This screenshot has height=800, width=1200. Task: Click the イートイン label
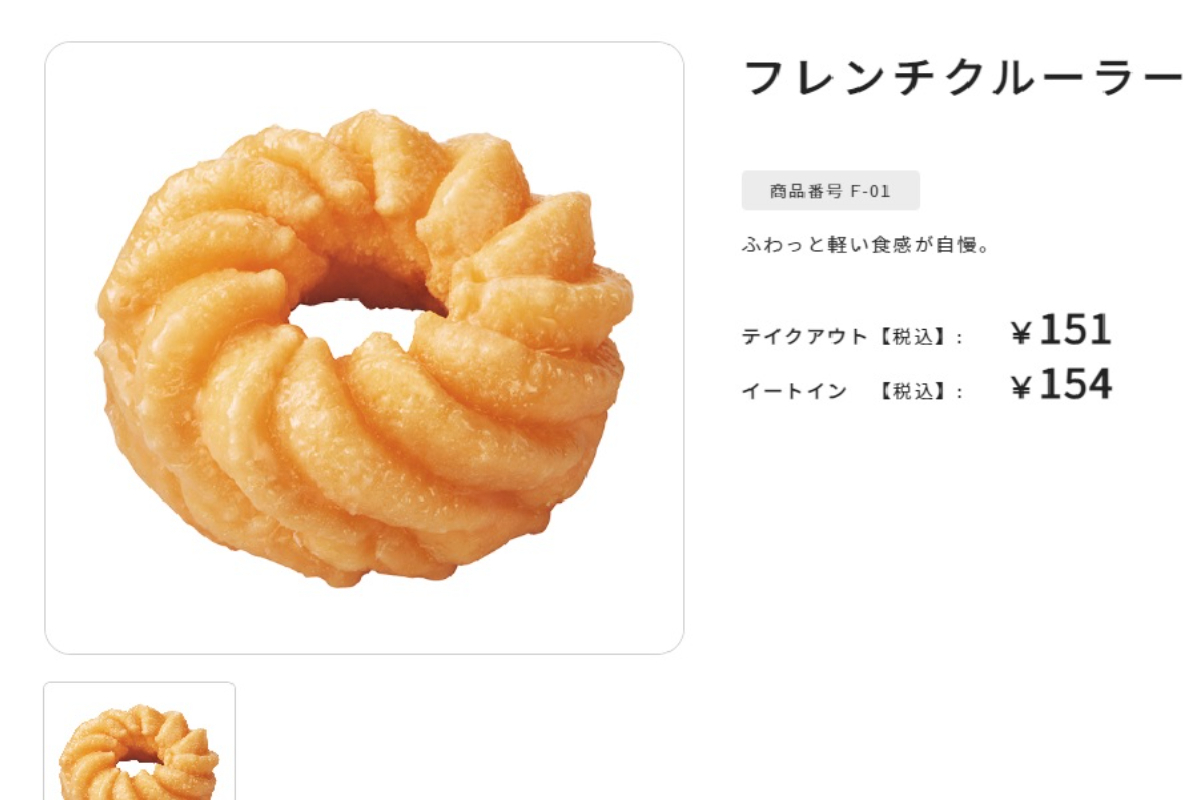[794, 391]
